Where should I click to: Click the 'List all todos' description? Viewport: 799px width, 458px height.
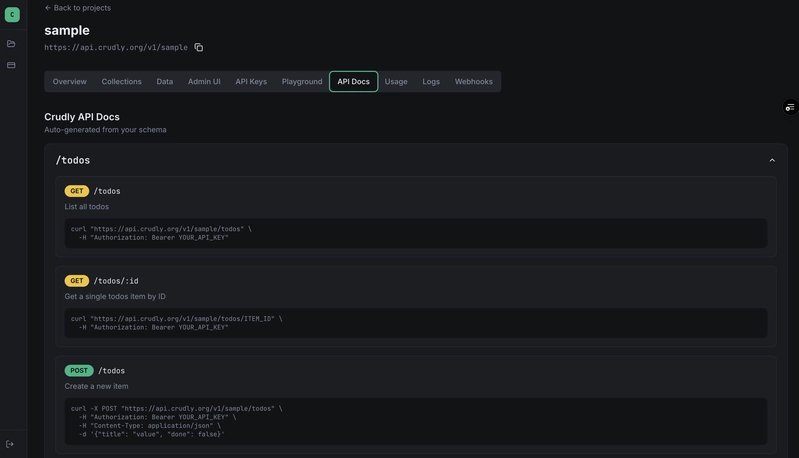pyautogui.click(x=87, y=207)
